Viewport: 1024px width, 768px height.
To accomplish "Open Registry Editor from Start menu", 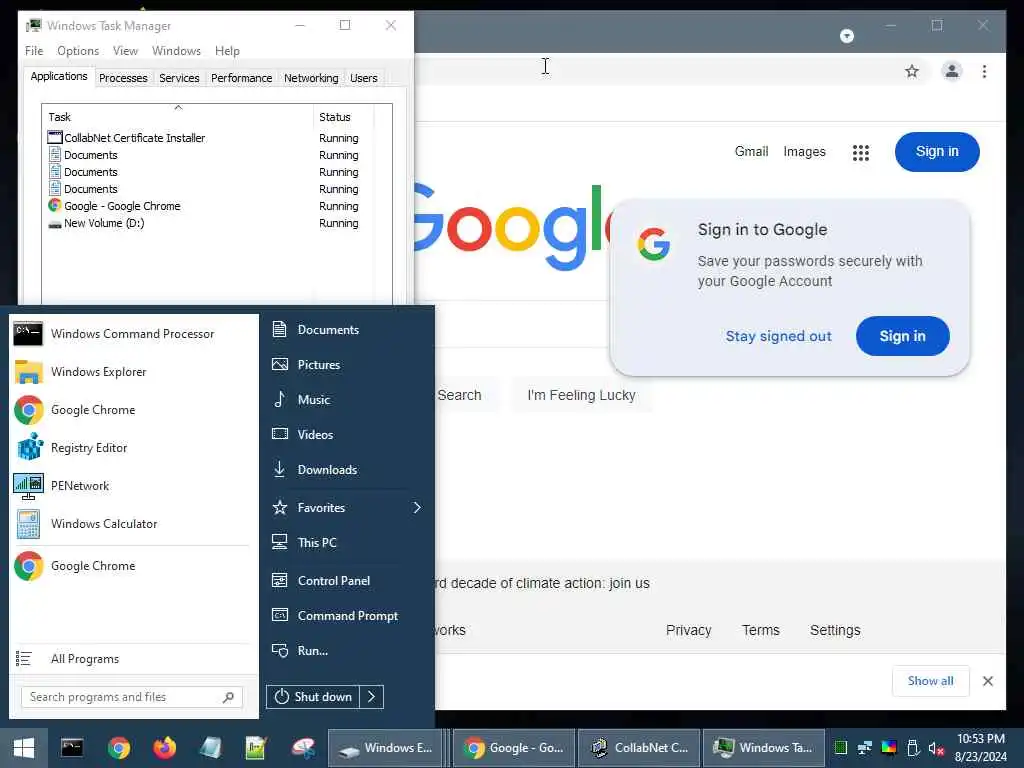I will (133, 448).
